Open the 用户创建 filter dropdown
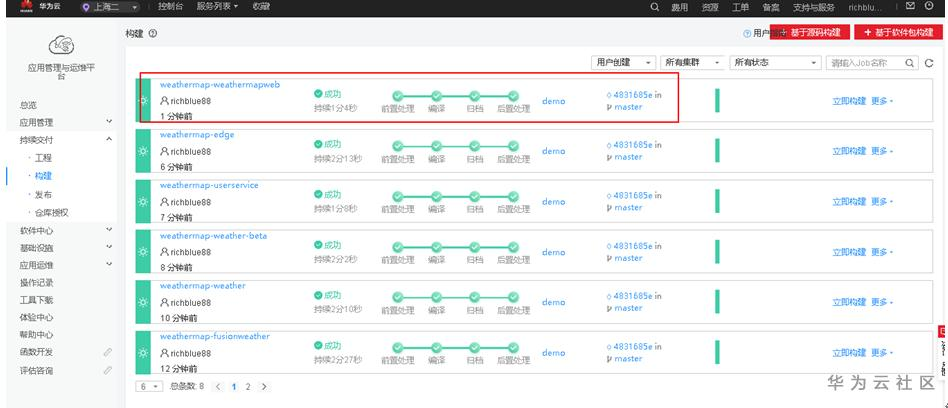Viewport: 948px width, 408px height. (x=623, y=62)
